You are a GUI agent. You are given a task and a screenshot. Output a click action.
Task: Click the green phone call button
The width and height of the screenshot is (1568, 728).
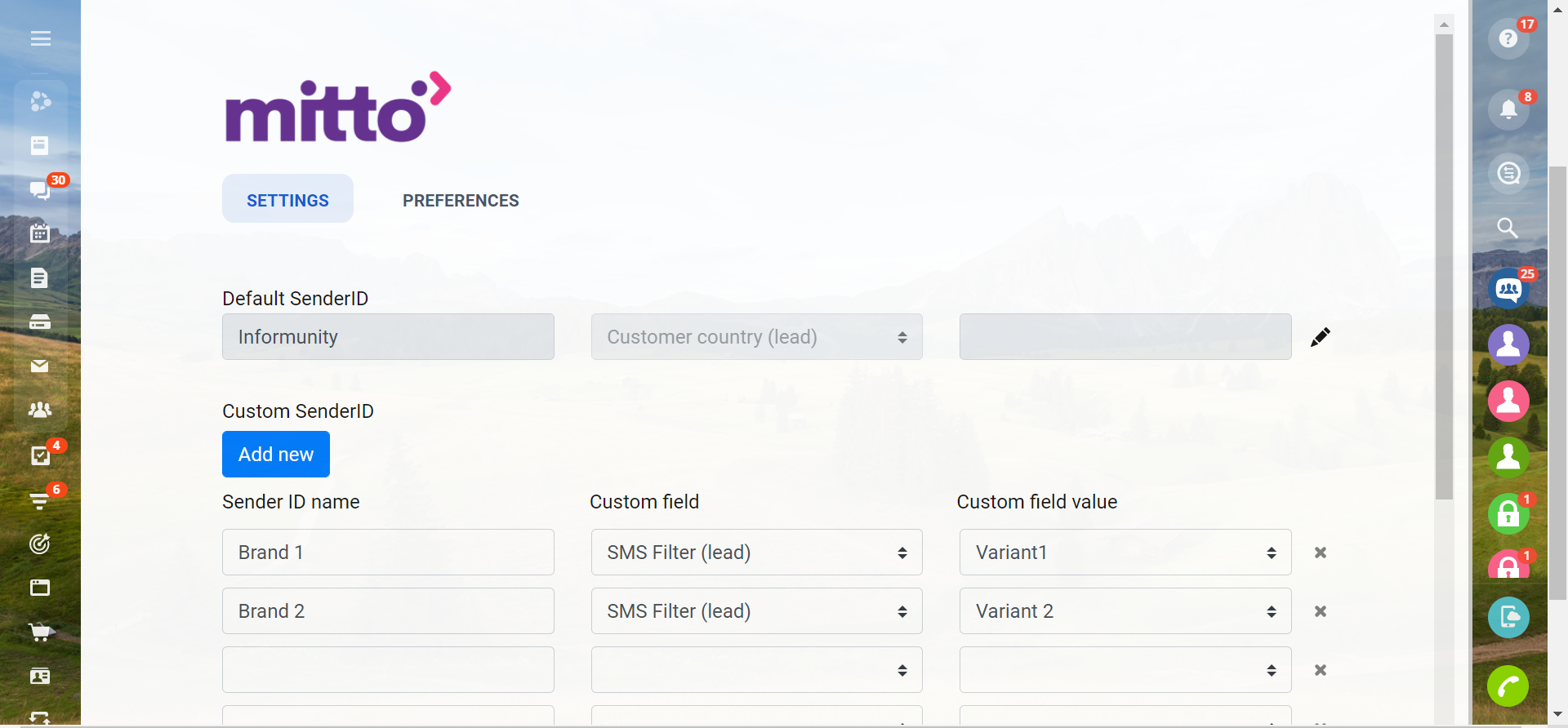pos(1508,686)
